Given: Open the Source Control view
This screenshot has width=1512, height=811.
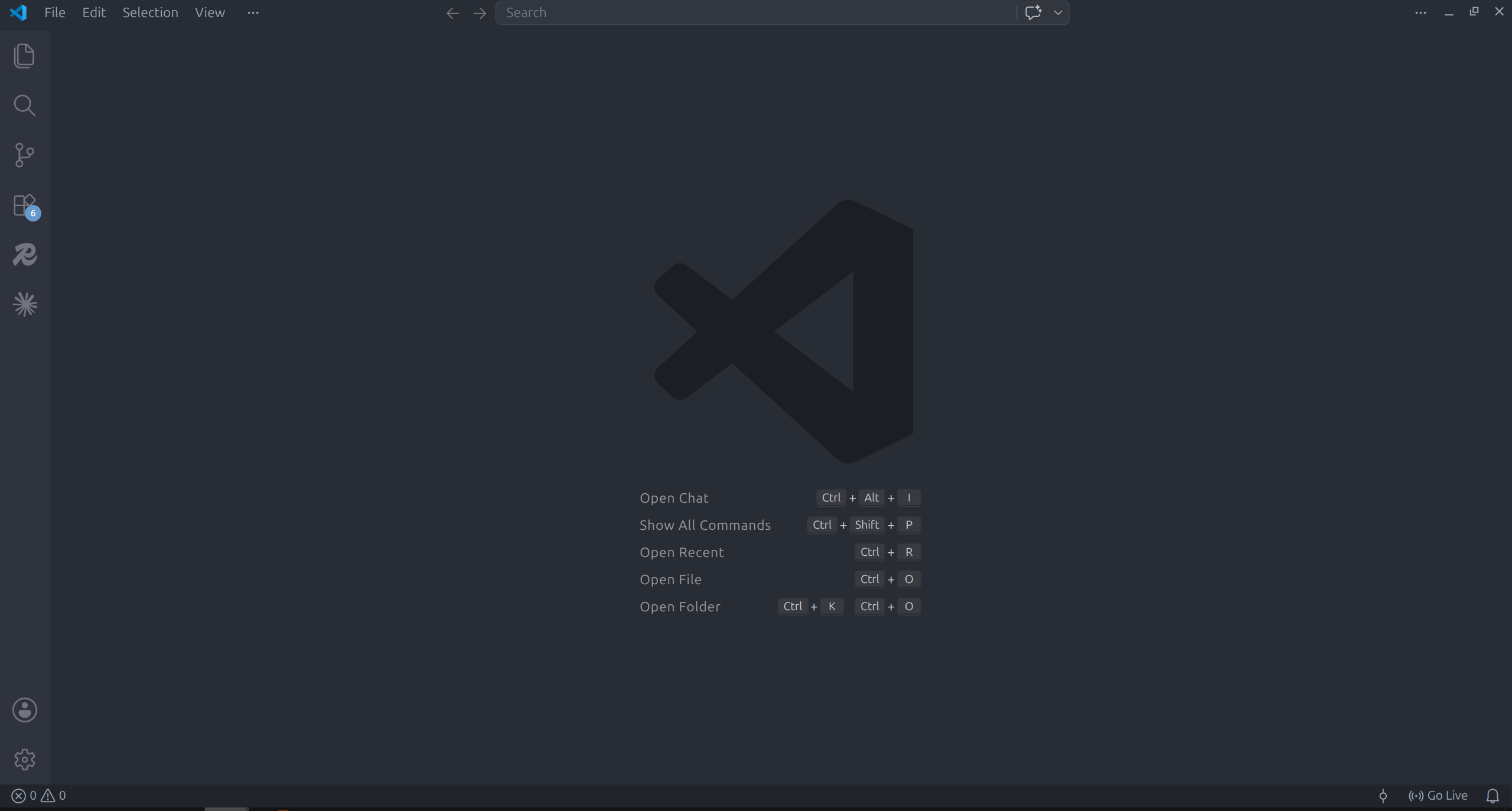Looking at the screenshot, I should click(24, 155).
